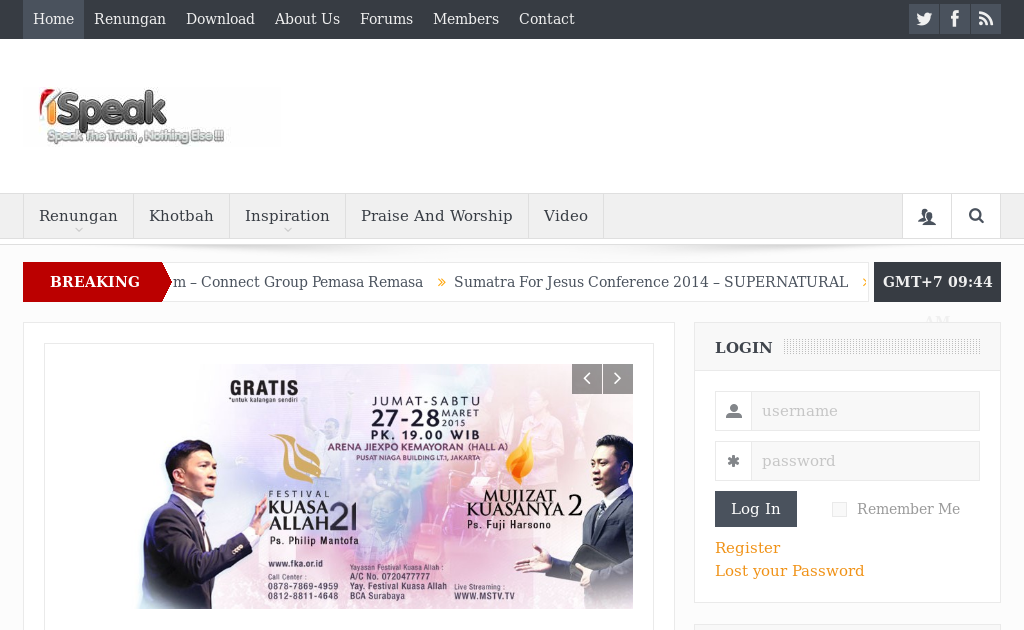Open the Twitter profile icon
Viewport: 1024px width, 630px height.
pyautogui.click(x=923, y=19)
